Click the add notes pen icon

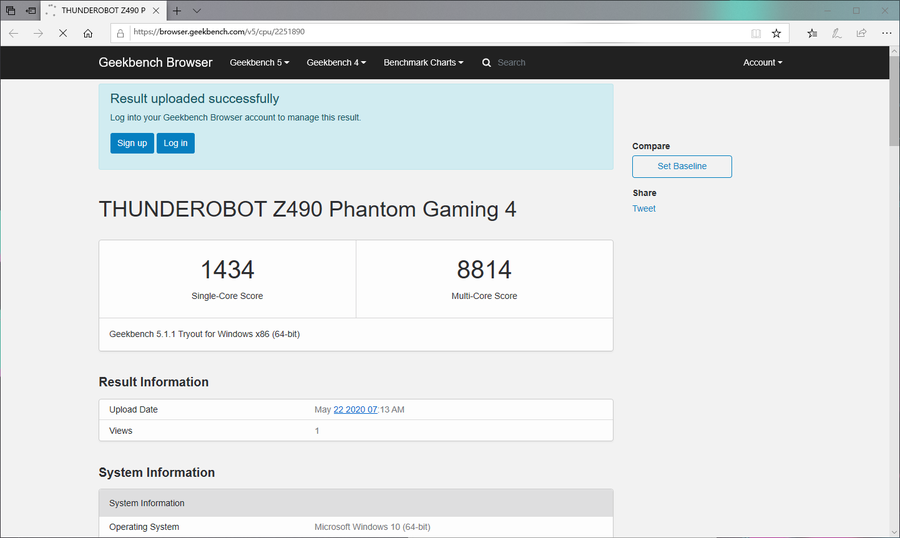[x=836, y=33]
